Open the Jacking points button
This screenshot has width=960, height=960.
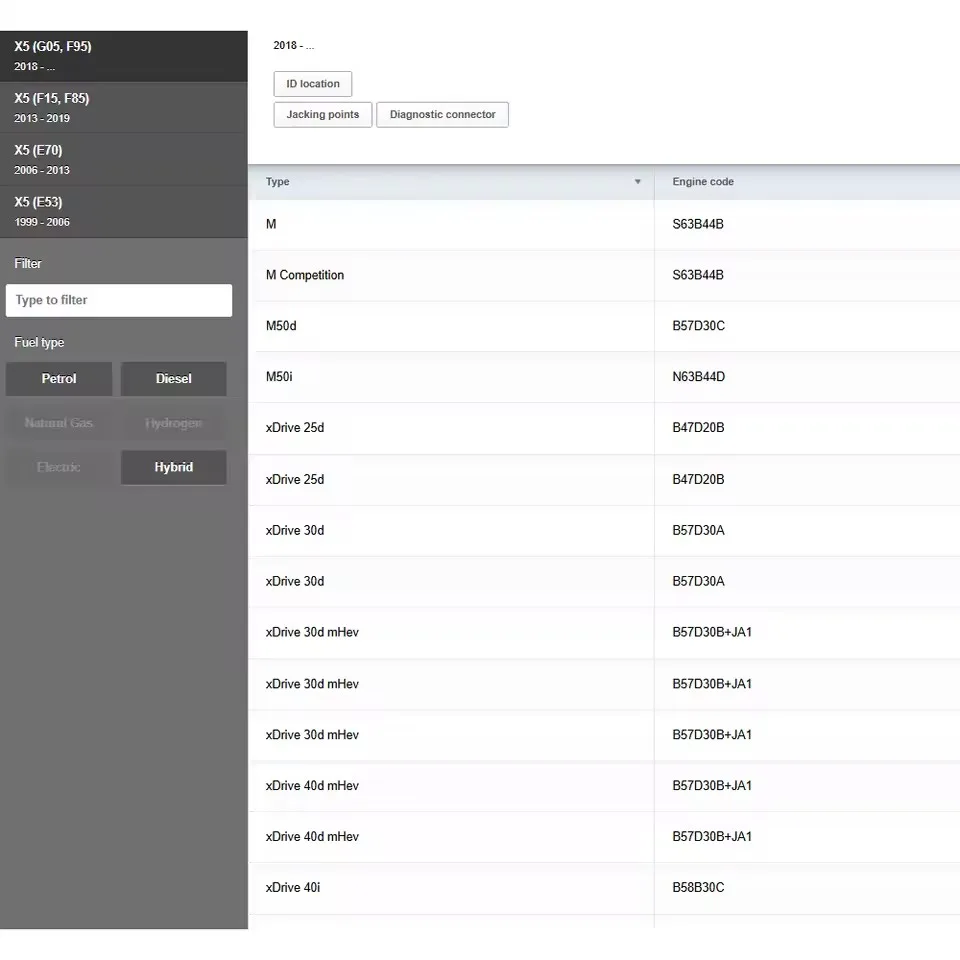tap(323, 114)
